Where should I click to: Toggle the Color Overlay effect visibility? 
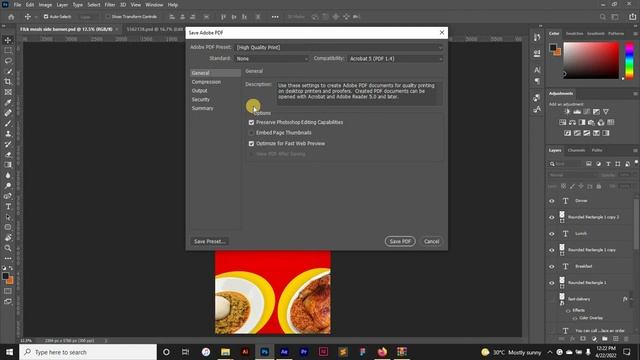point(575,318)
